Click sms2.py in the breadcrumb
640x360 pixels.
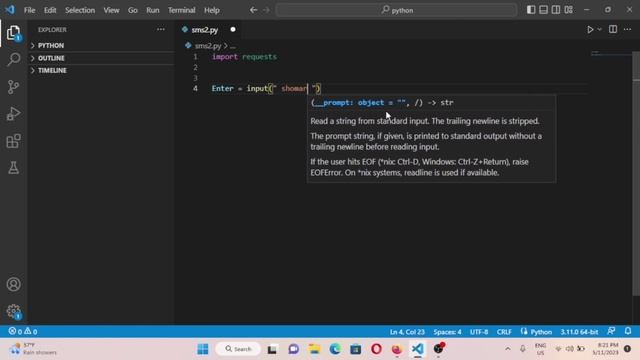tap(208, 46)
